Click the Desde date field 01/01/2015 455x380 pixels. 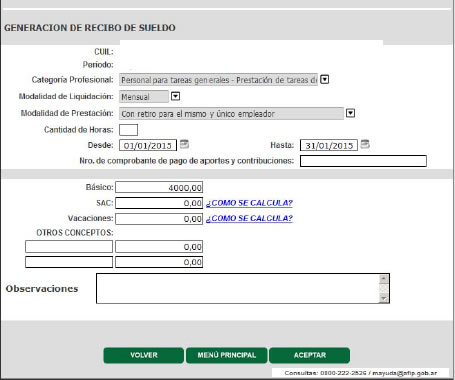(148, 145)
